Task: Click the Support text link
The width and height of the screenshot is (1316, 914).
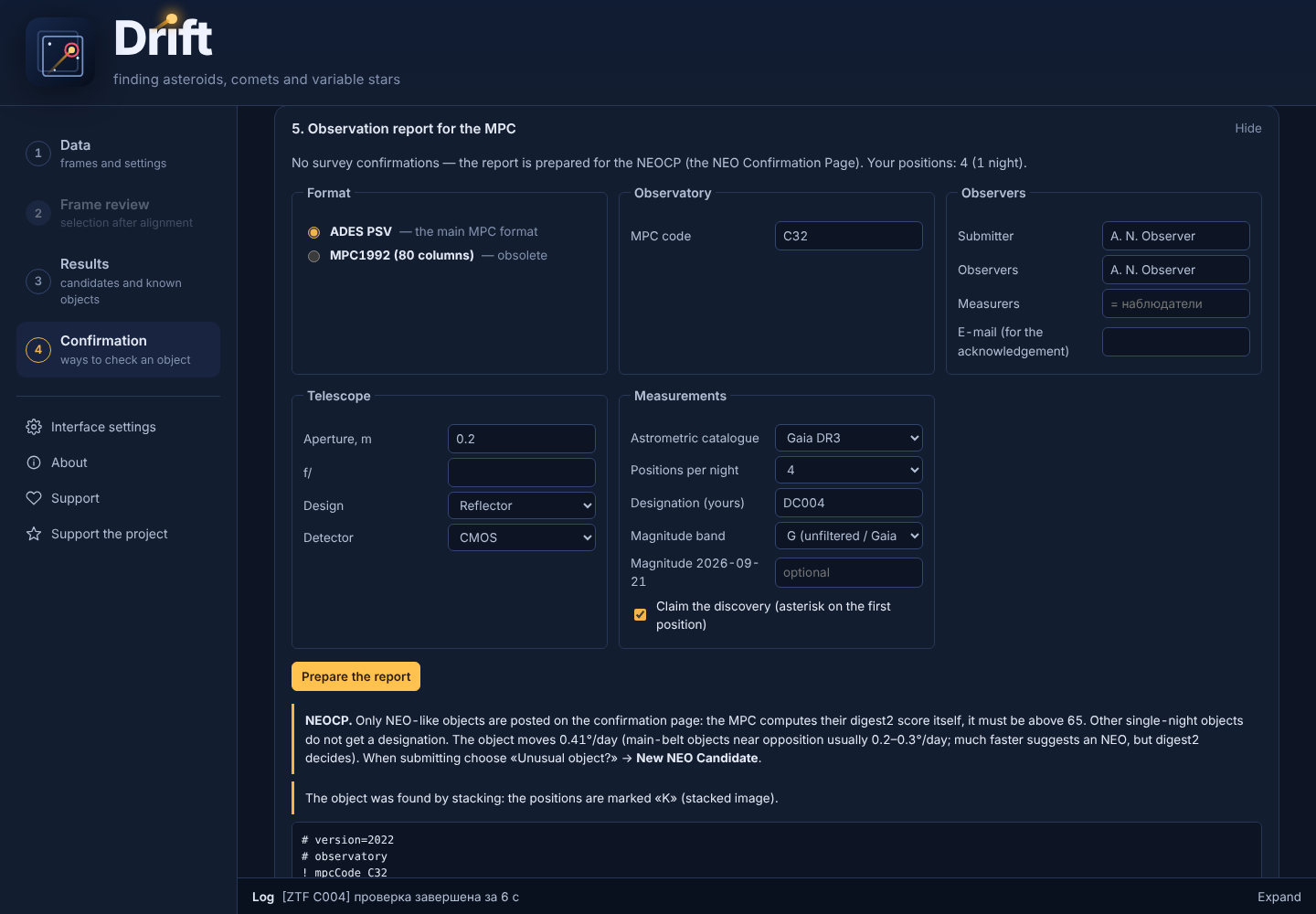Action: pos(75,498)
